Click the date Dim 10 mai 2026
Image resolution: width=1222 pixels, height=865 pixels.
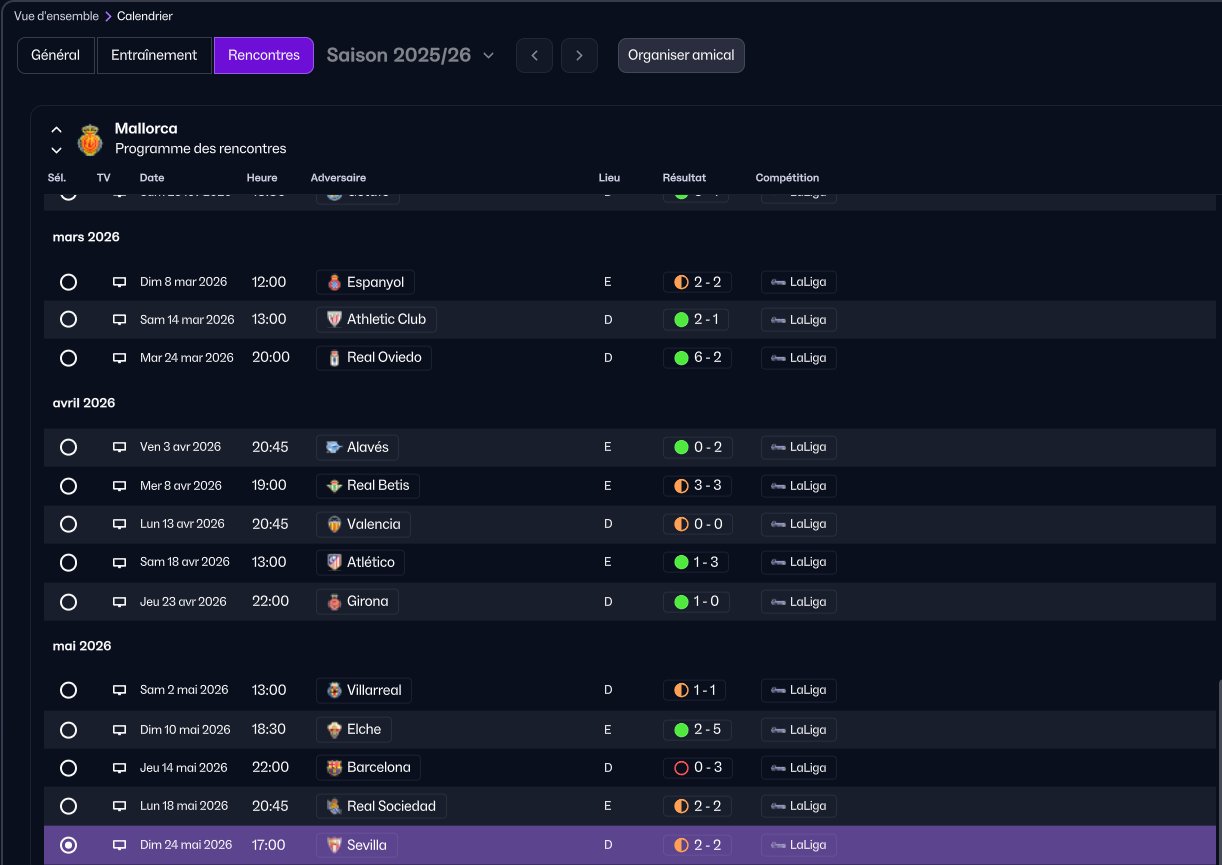pyautogui.click(x=185, y=730)
